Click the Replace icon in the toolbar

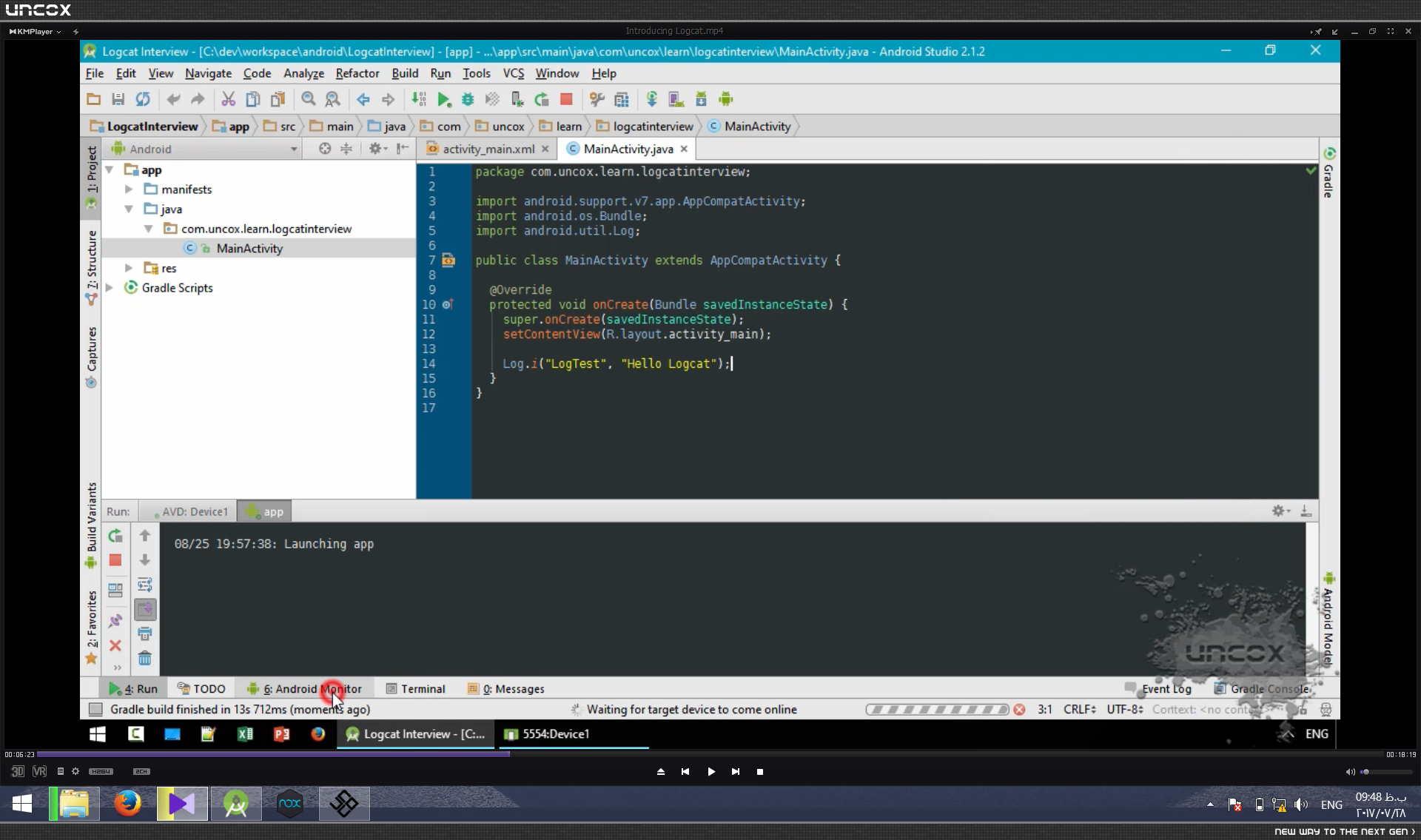click(333, 99)
